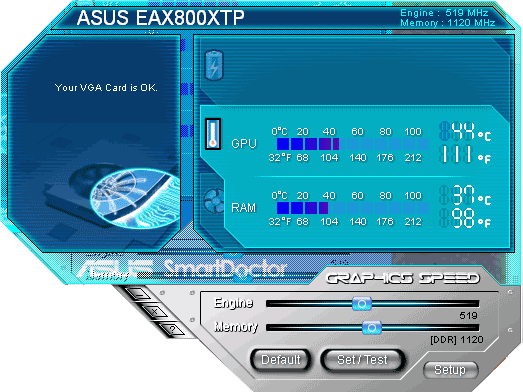Click the Engine 519 MHz header readout

pyautogui.click(x=444, y=13)
